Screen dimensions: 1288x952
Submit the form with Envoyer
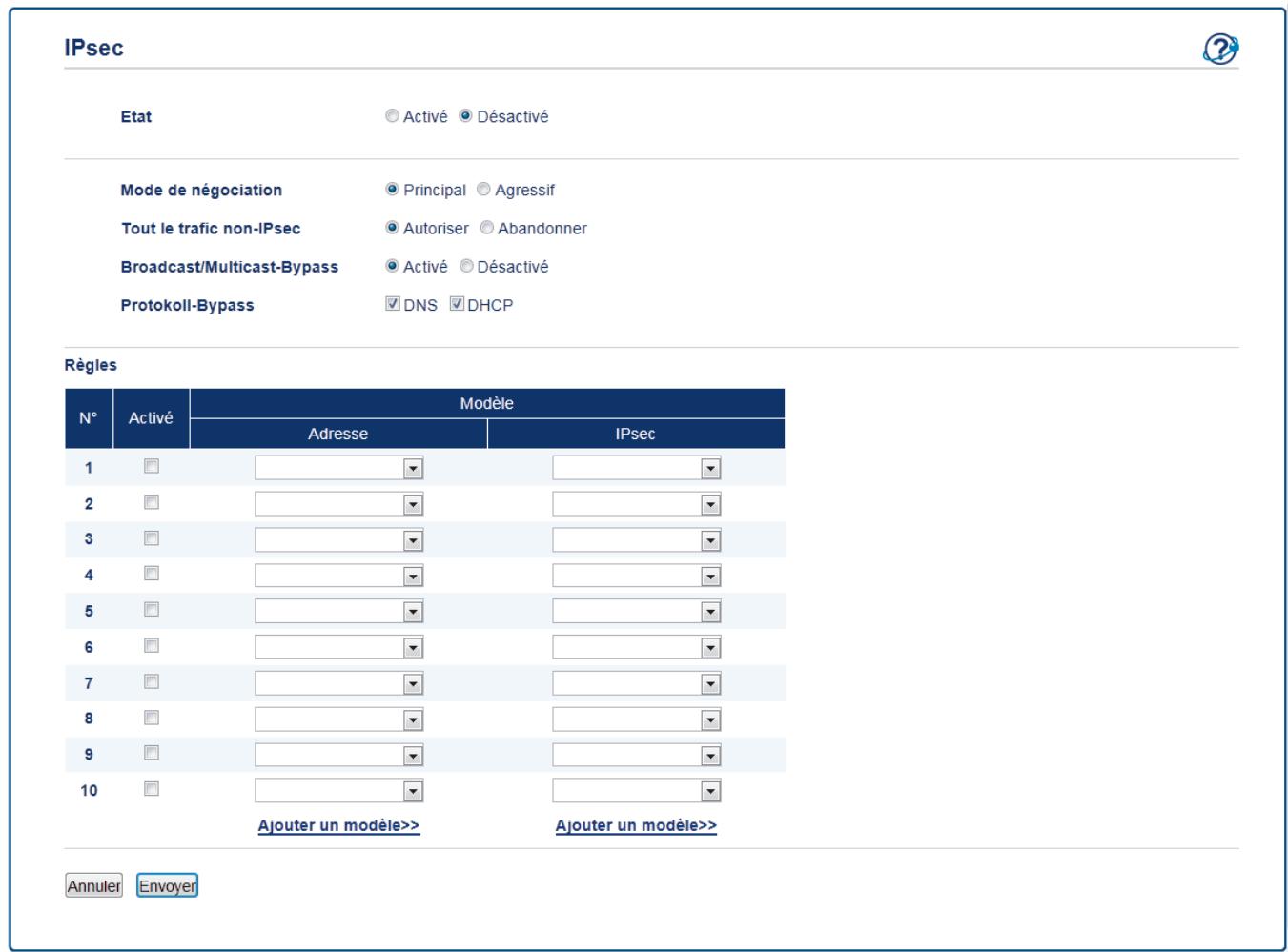pos(167,884)
